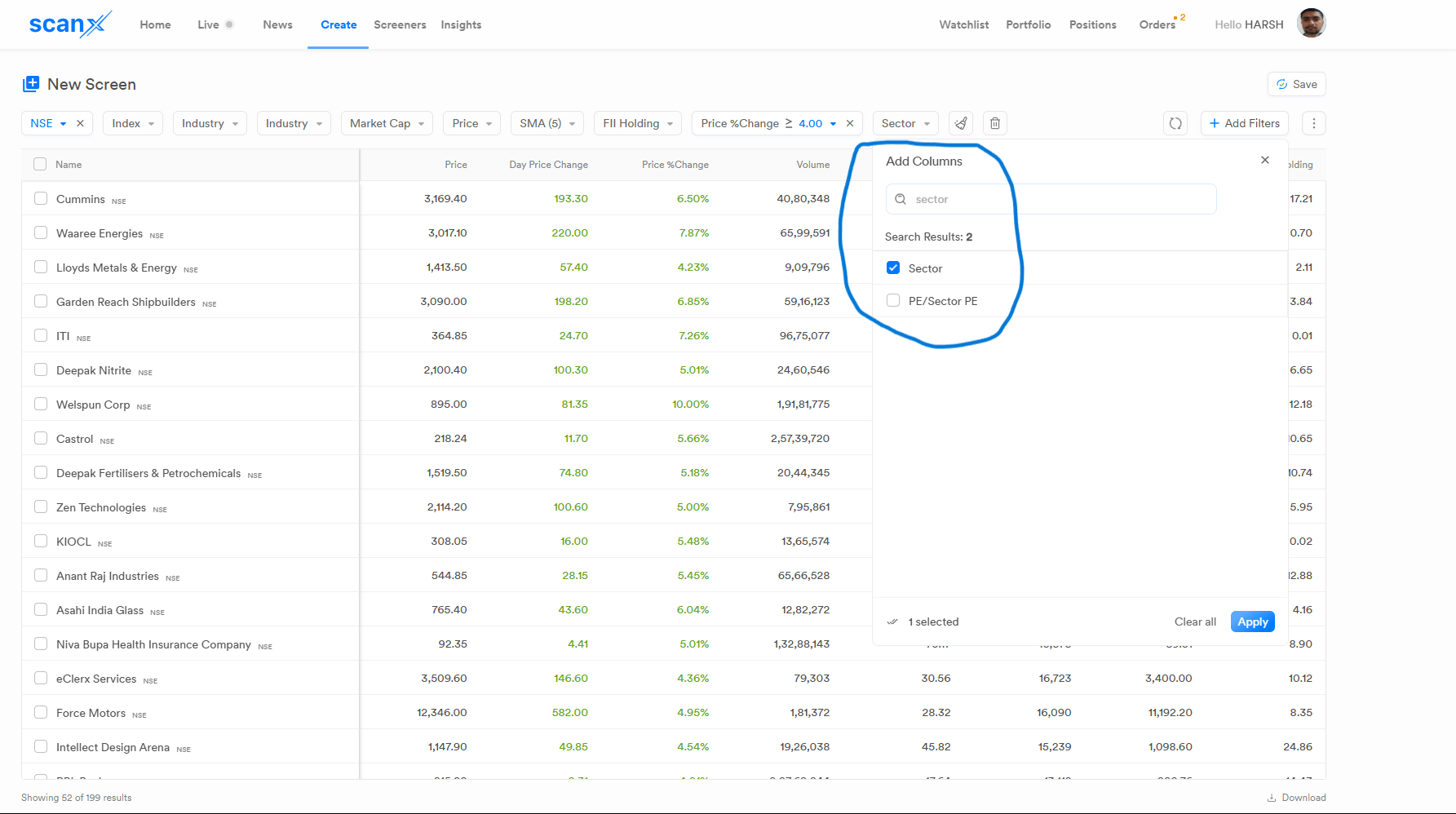Click the Download icon at bottom
The width and height of the screenshot is (1456, 814).
(x=1272, y=798)
